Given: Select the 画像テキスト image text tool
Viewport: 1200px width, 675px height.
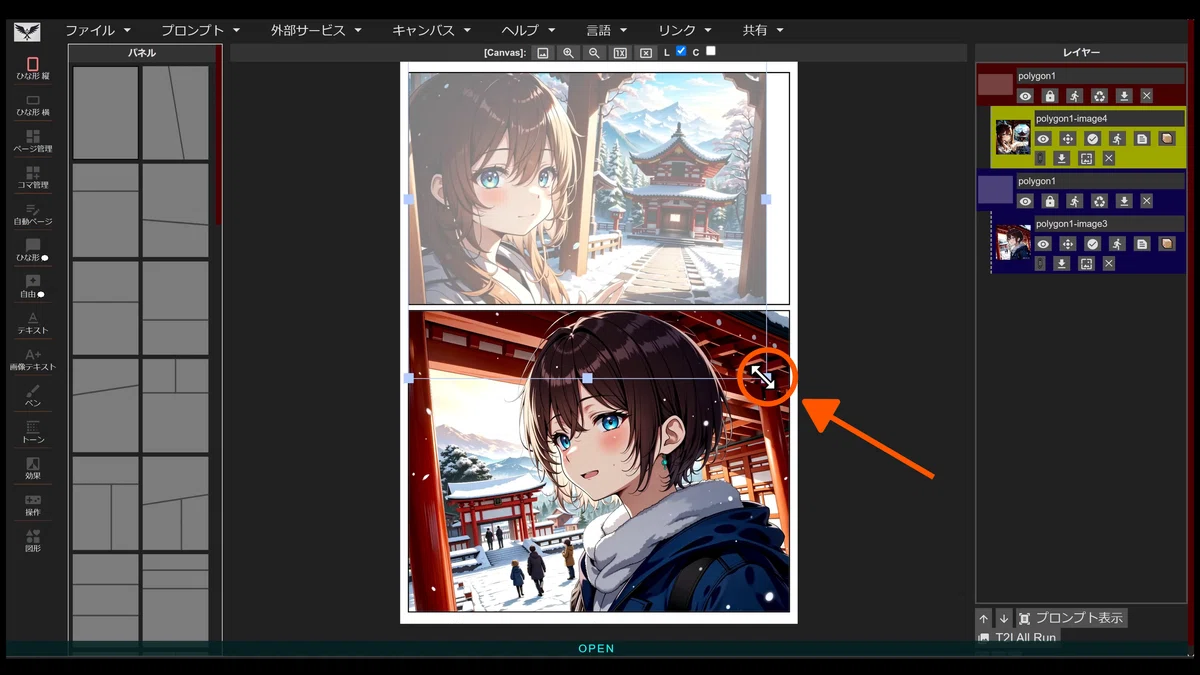Looking at the screenshot, I should tap(32, 360).
